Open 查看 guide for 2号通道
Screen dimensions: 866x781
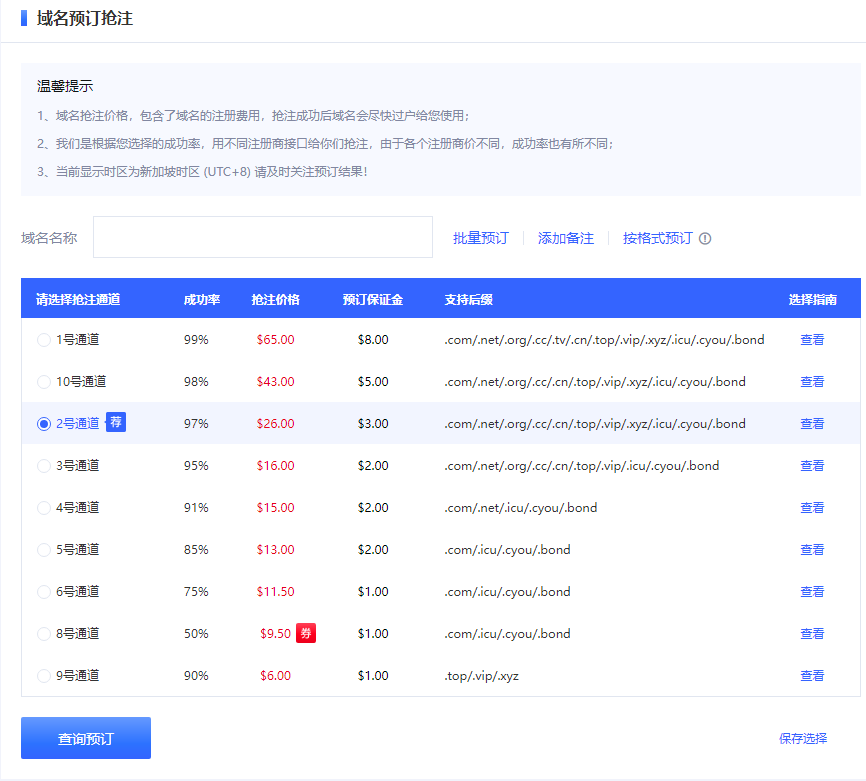812,424
